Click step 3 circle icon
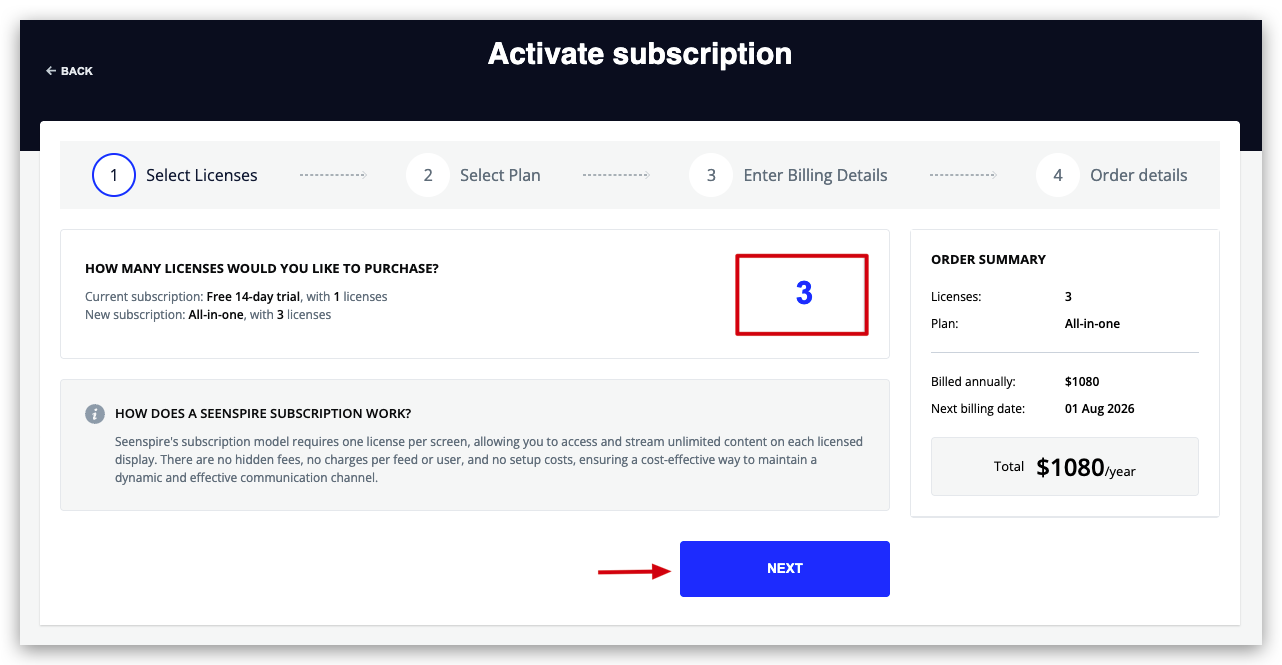 tap(711, 175)
